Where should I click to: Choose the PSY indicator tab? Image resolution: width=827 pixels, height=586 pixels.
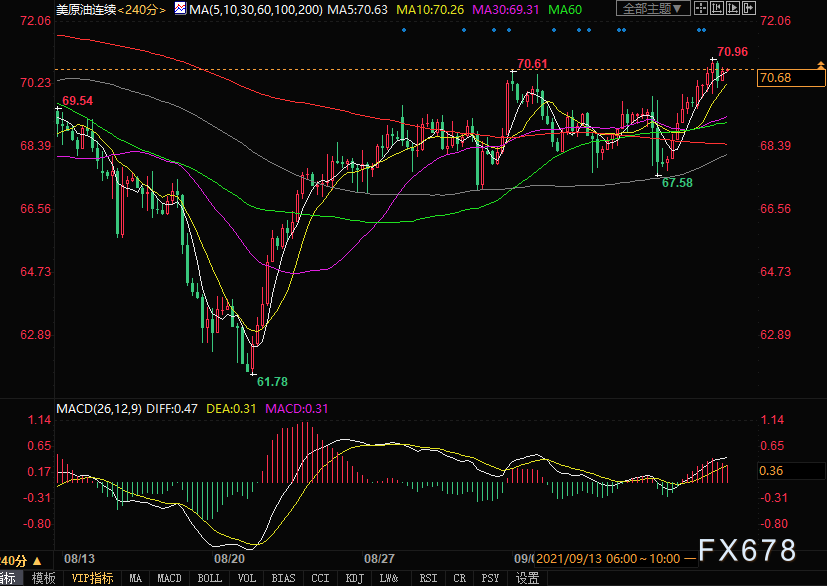coord(490,578)
